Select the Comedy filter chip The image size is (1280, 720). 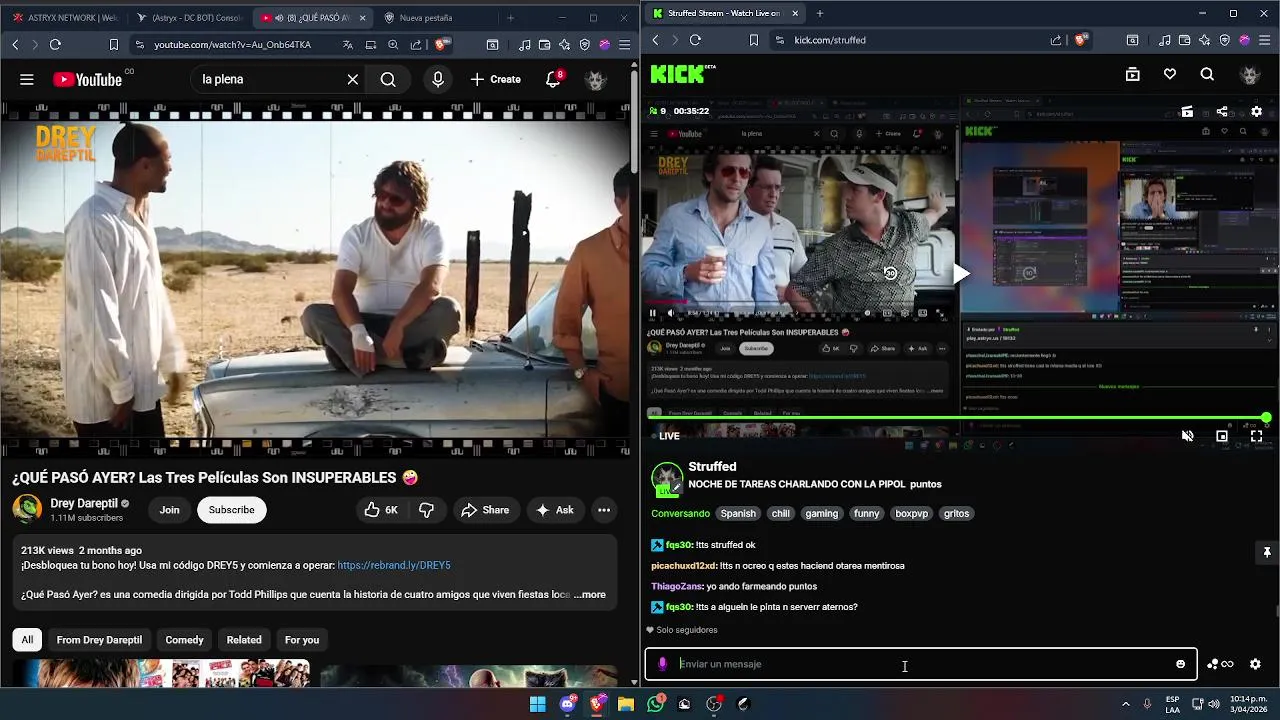(184, 640)
